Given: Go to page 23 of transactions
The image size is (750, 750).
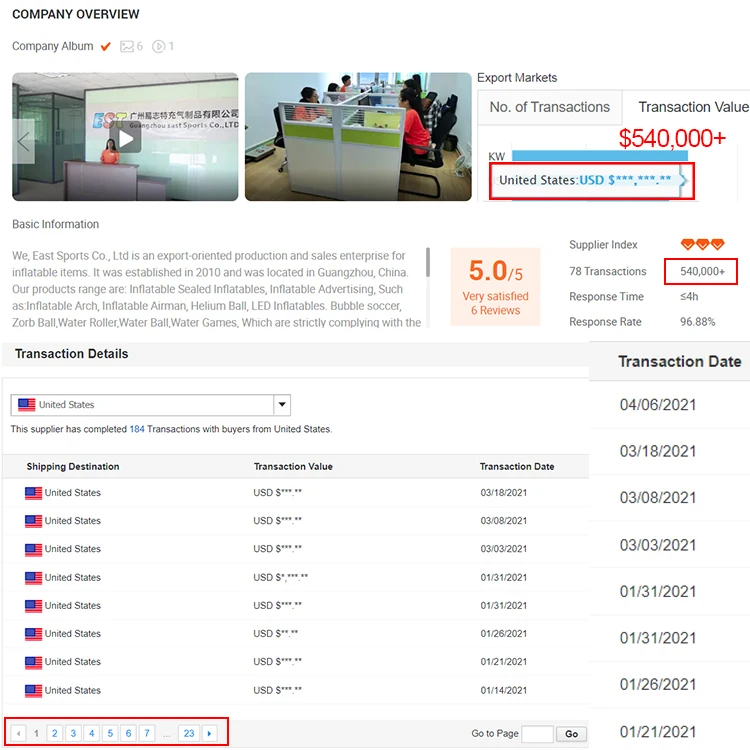Looking at the screenshot, I should [x=188, y=733].
